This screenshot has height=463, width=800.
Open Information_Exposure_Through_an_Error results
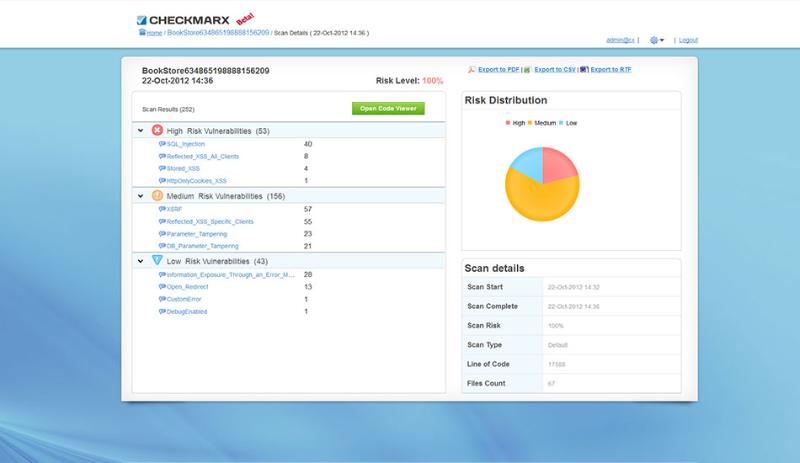(x=231, y=275)
